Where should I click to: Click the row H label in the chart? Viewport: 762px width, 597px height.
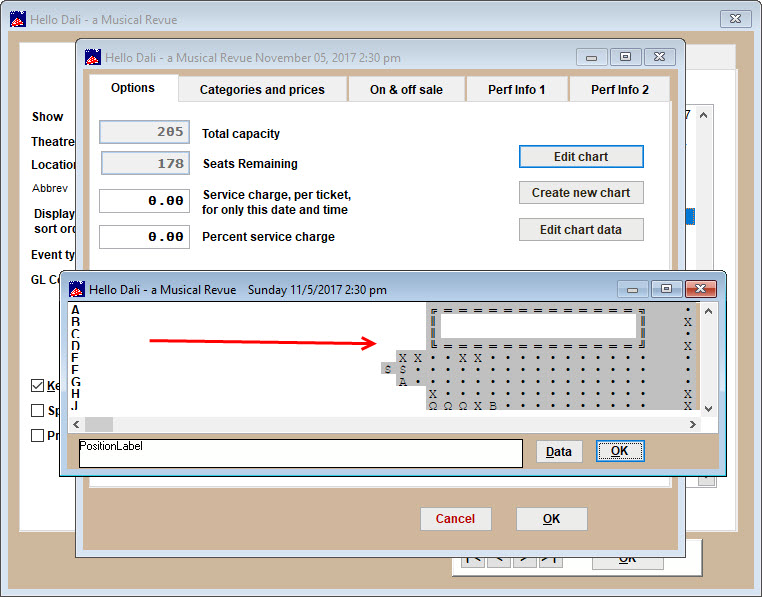tap(75, 394)
